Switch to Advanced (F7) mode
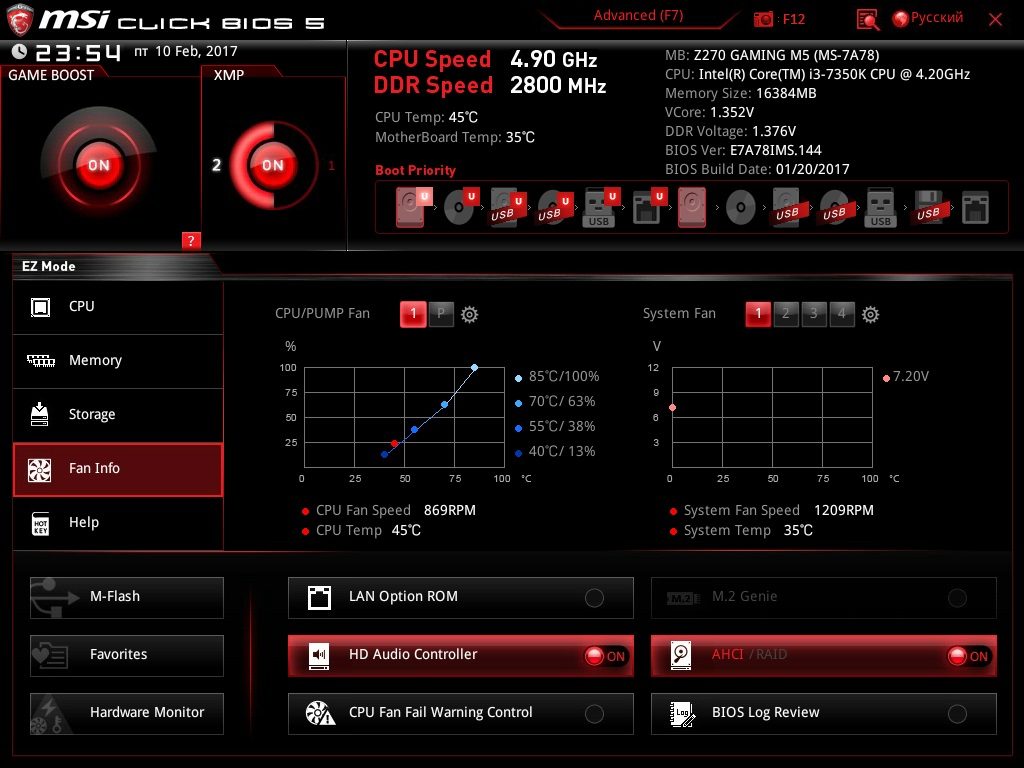Viewport: 1024px width, 768px height. click(638, 16)
